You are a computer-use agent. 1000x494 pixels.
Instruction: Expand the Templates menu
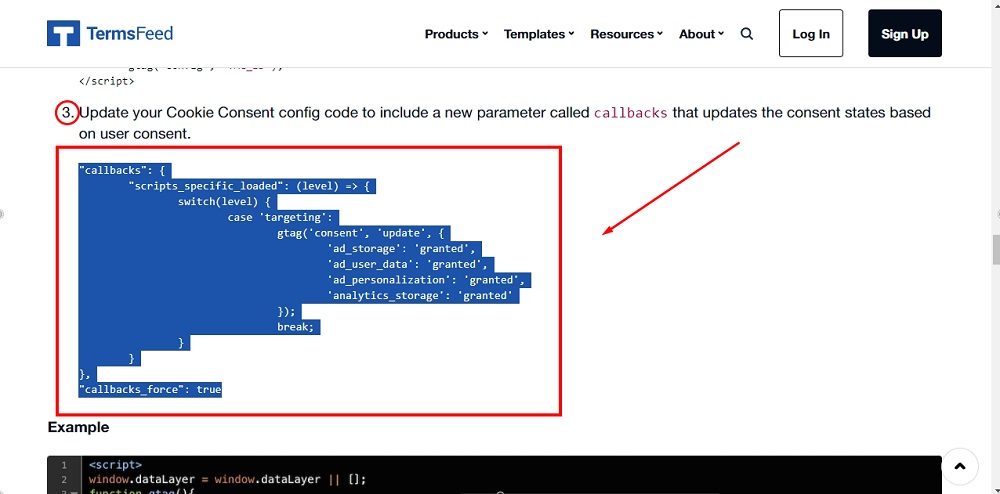(539, 34)
